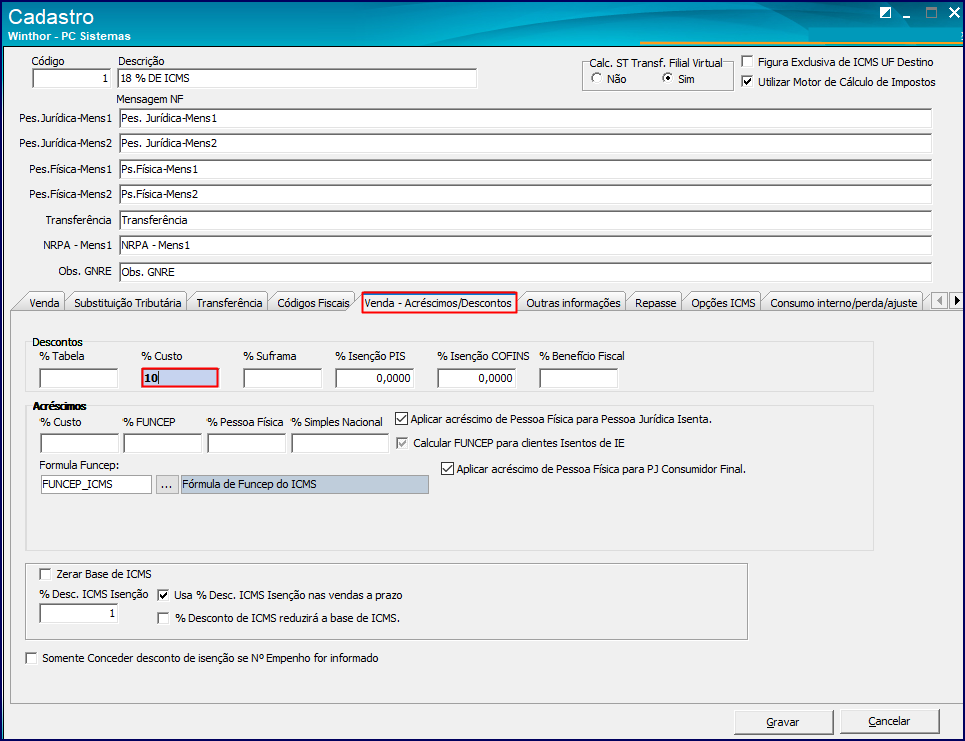
Task: Toggle Calcular FUNCEP para clientes Isentos de IE
Action: (402, 443)
